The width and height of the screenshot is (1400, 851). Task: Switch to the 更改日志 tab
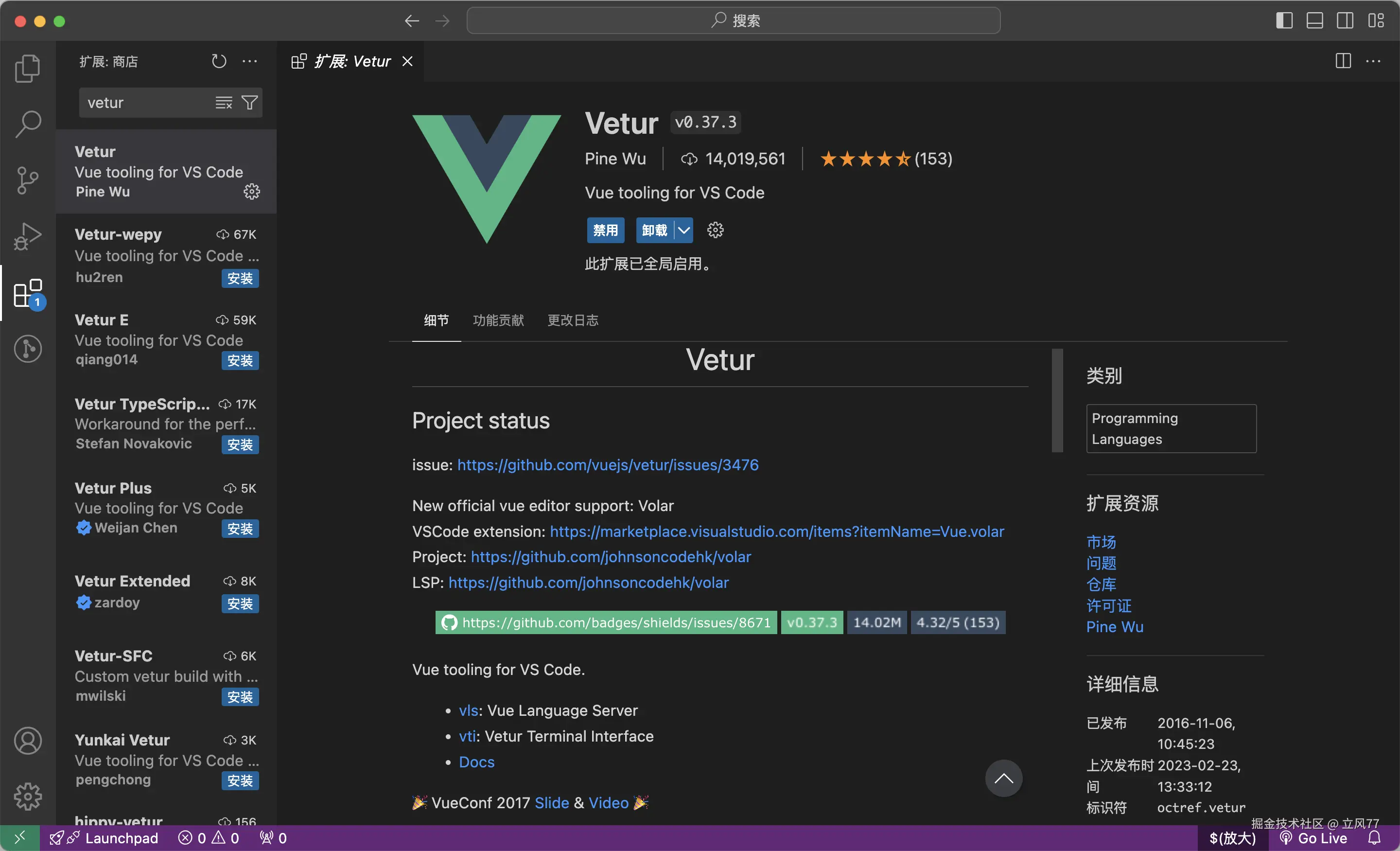pos(573,320)
